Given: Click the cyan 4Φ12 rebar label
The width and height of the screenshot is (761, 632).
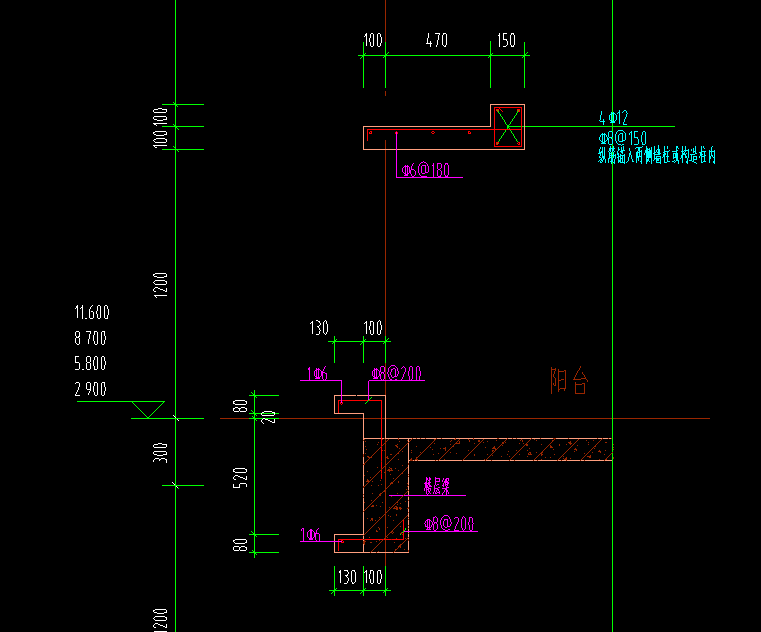Looking at the screenshot, I should pyautogui.click(x=613, y=117).
